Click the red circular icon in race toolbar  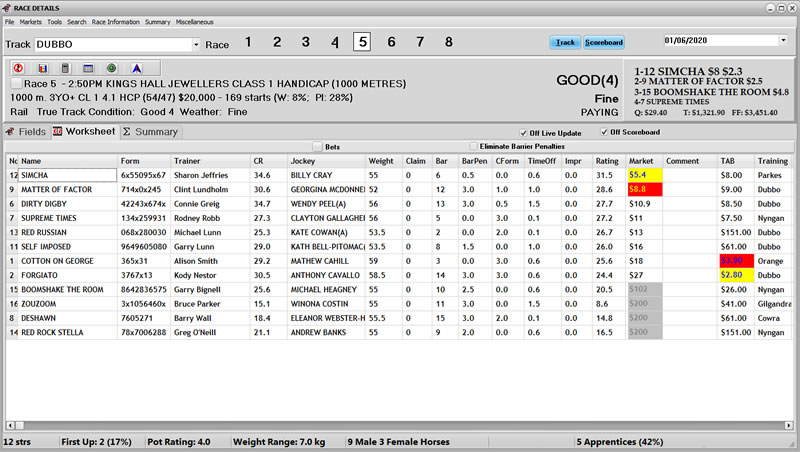tap(20, 67)
